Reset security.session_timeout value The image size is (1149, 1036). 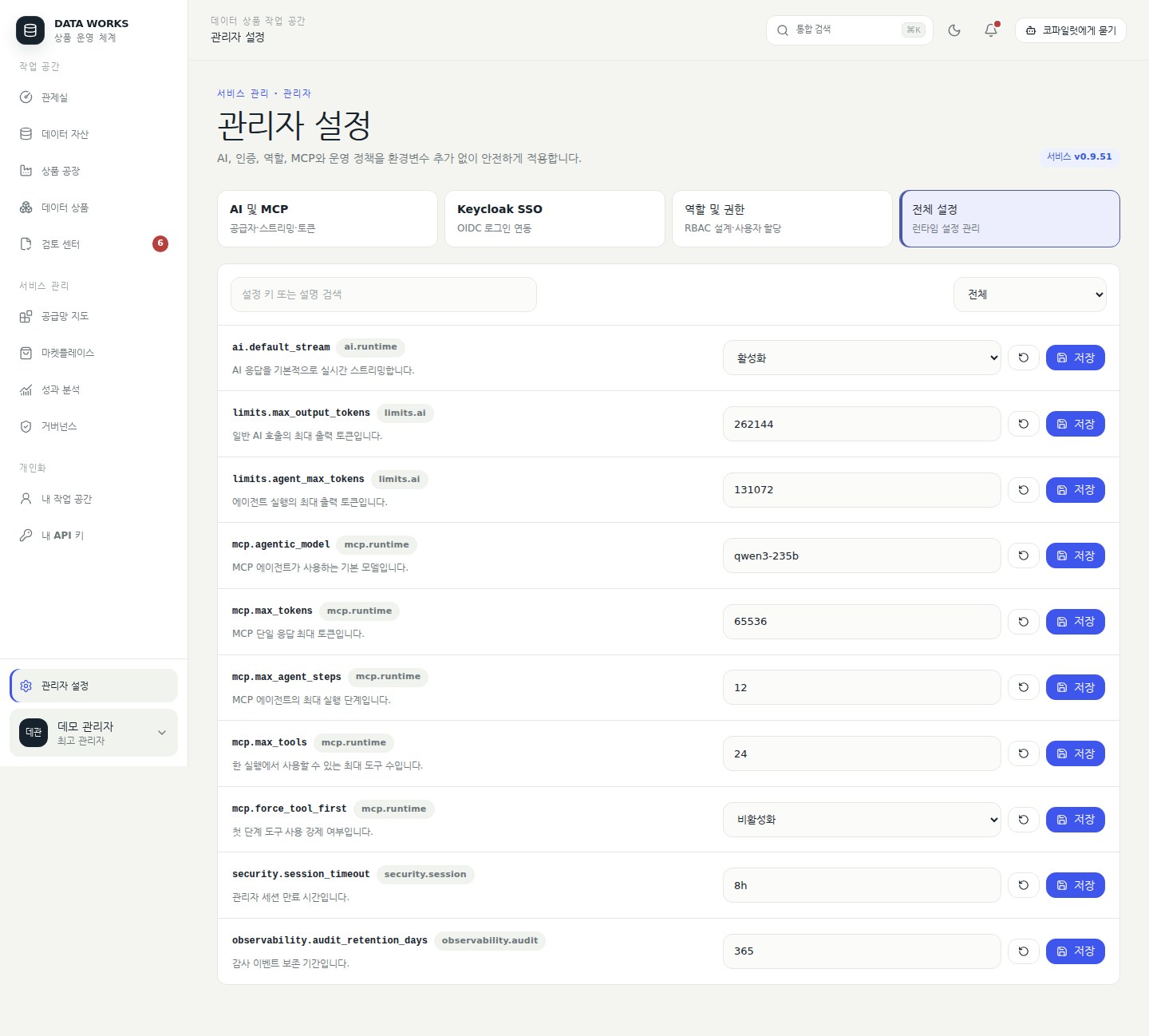(1024, 885)
